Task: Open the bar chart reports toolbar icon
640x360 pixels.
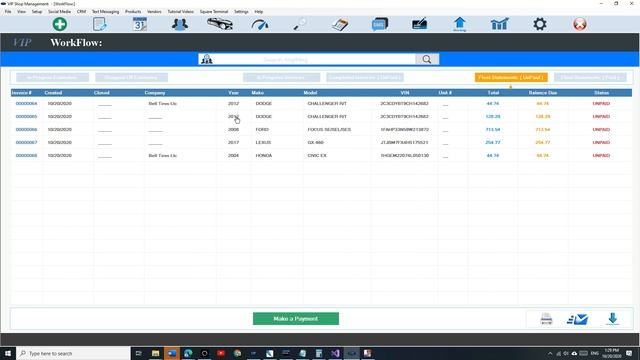Action: pos(500,24)
